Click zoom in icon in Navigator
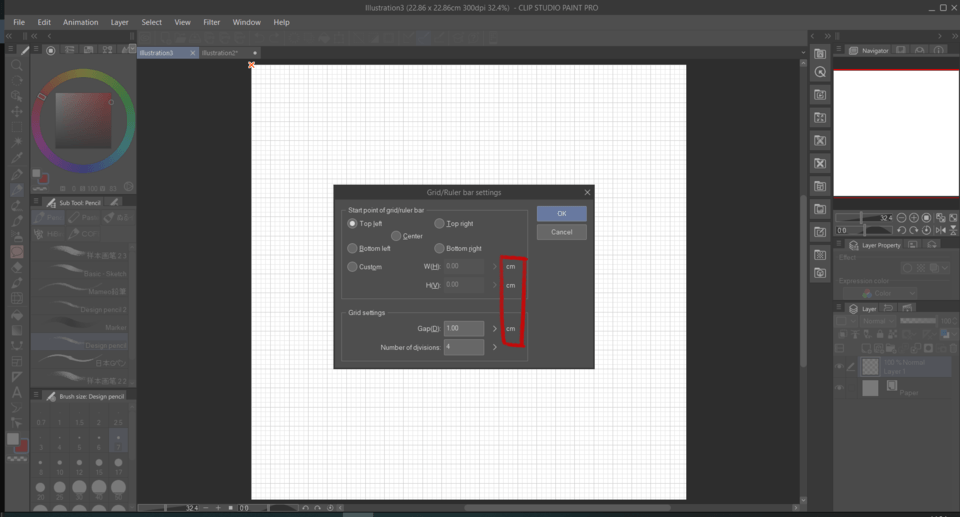This screenshot has height=517, width=960. (x=913, y=217)
